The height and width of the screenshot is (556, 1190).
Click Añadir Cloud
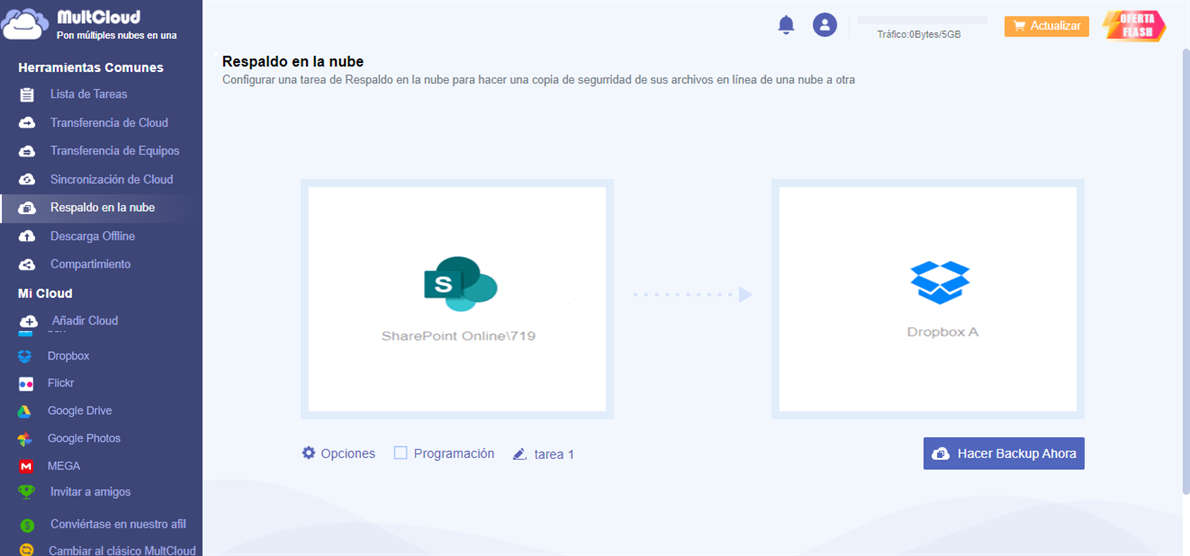(84, 321)
